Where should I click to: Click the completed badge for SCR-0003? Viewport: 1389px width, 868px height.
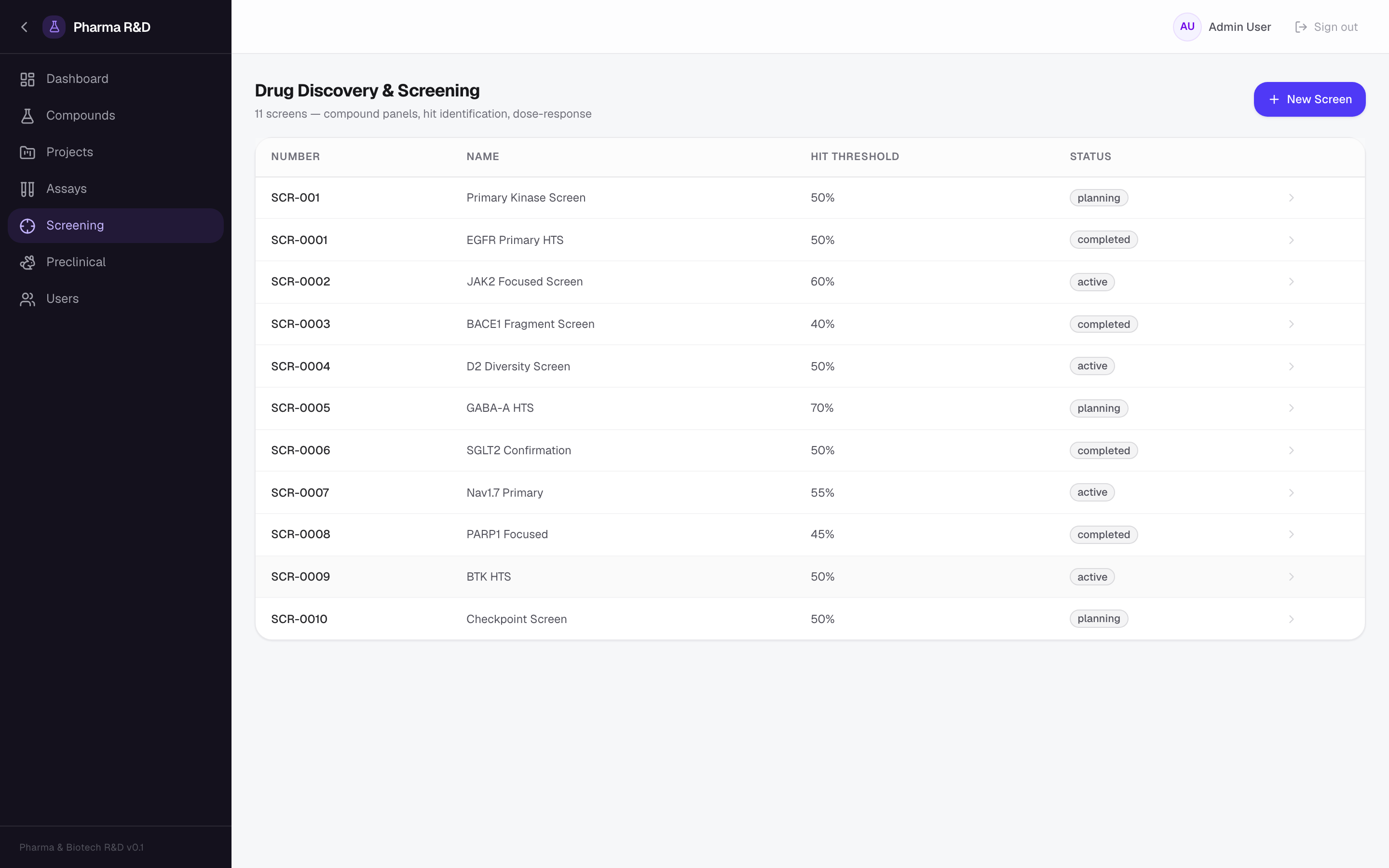point(1103,325)
